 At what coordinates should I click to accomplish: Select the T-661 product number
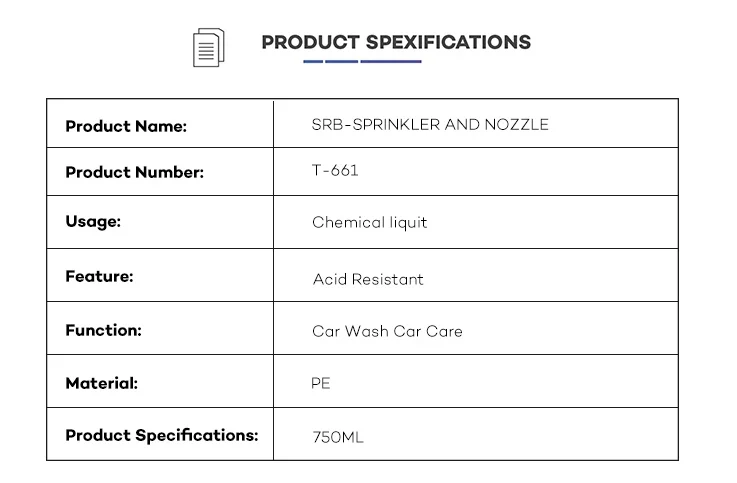click(335, 171)
